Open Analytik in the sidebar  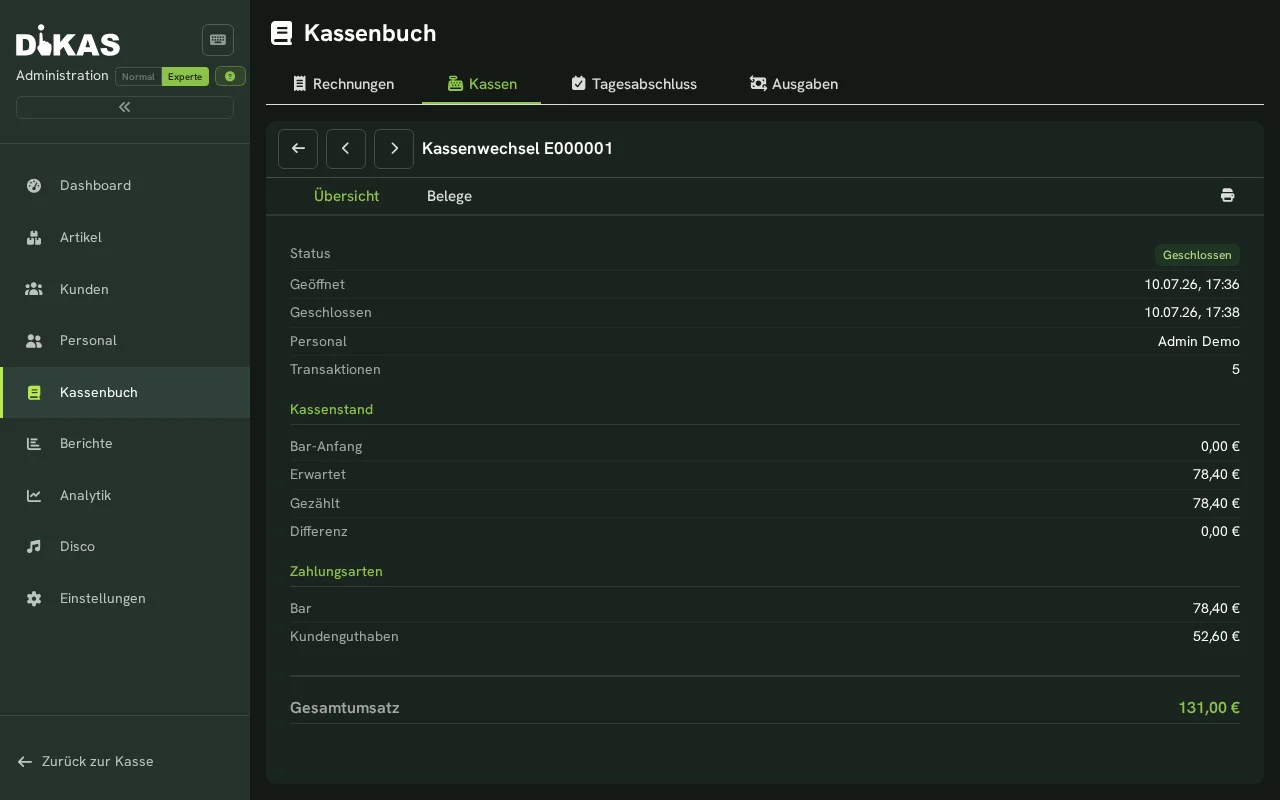click(x=125, y=495)
